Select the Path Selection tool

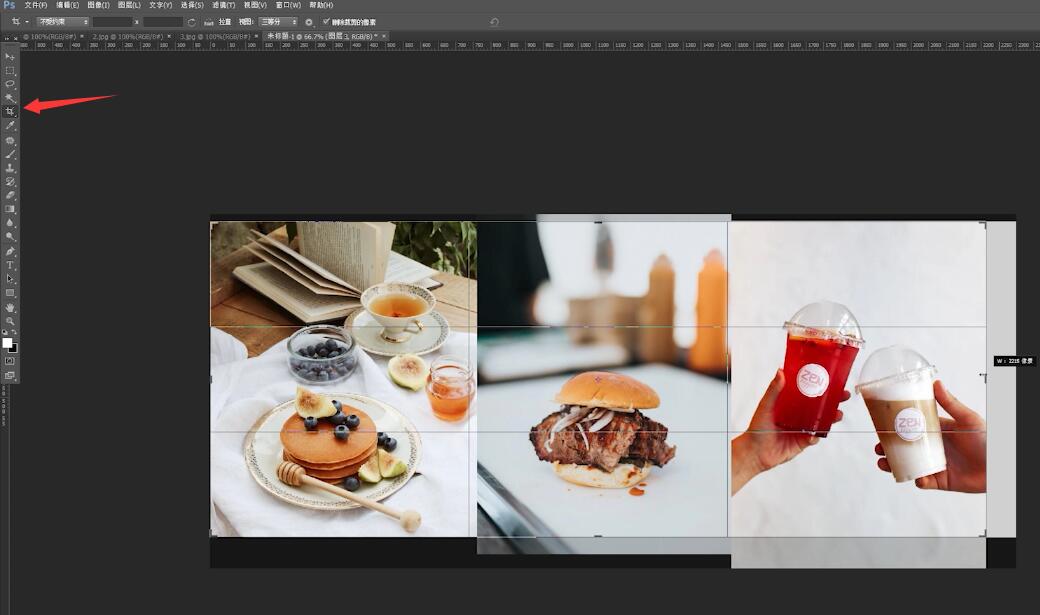pos(10,279)
